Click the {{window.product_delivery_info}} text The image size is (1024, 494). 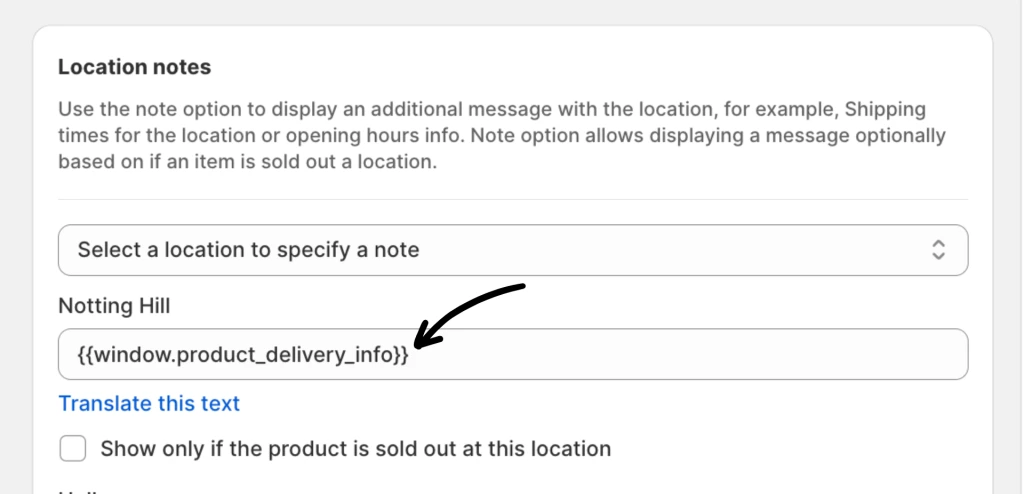click(243, 354)
